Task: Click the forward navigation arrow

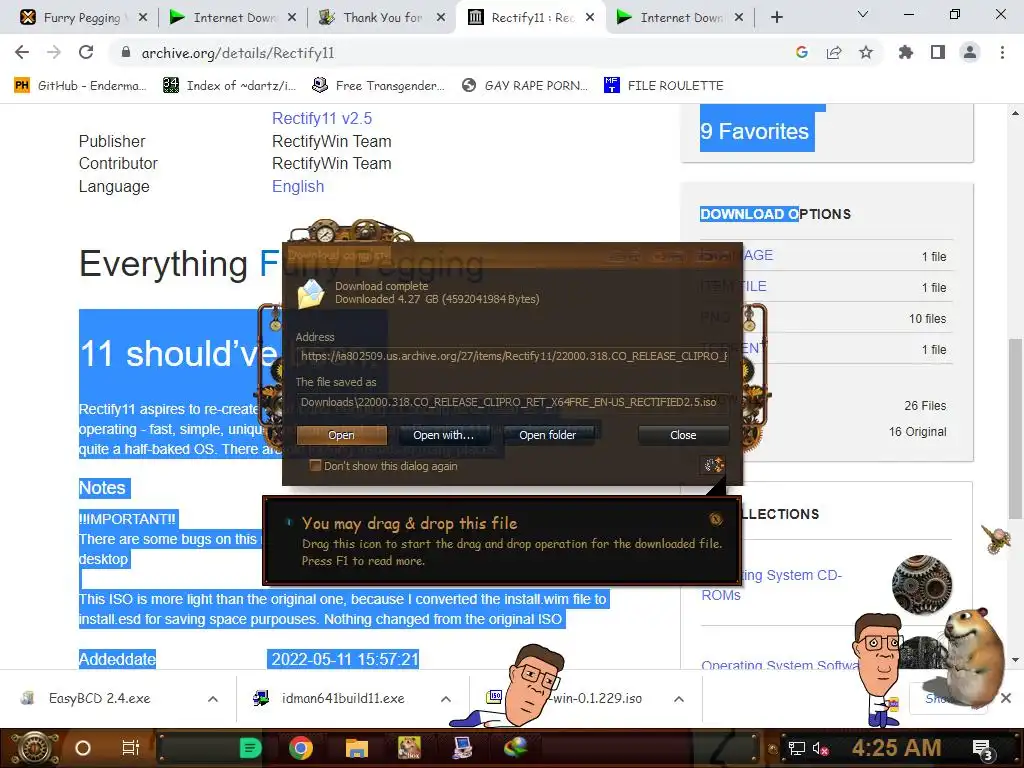Action: (x=54, y=52)
